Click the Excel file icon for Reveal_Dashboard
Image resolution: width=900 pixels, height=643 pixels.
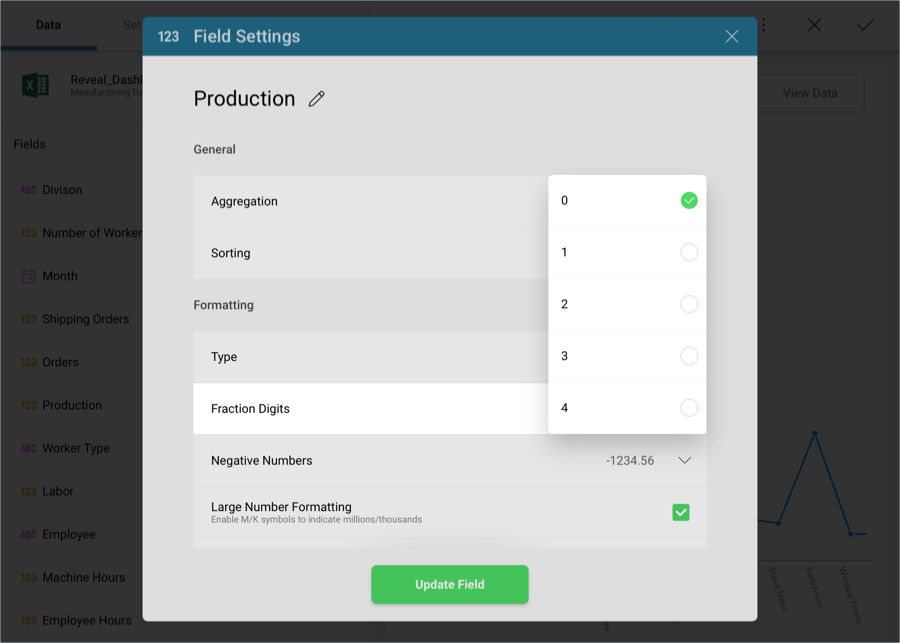click(36, 85)
